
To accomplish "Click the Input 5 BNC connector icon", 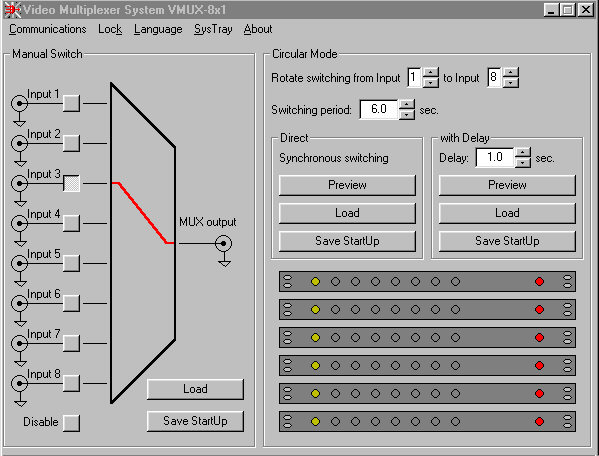I will click(x=19, y=264).
